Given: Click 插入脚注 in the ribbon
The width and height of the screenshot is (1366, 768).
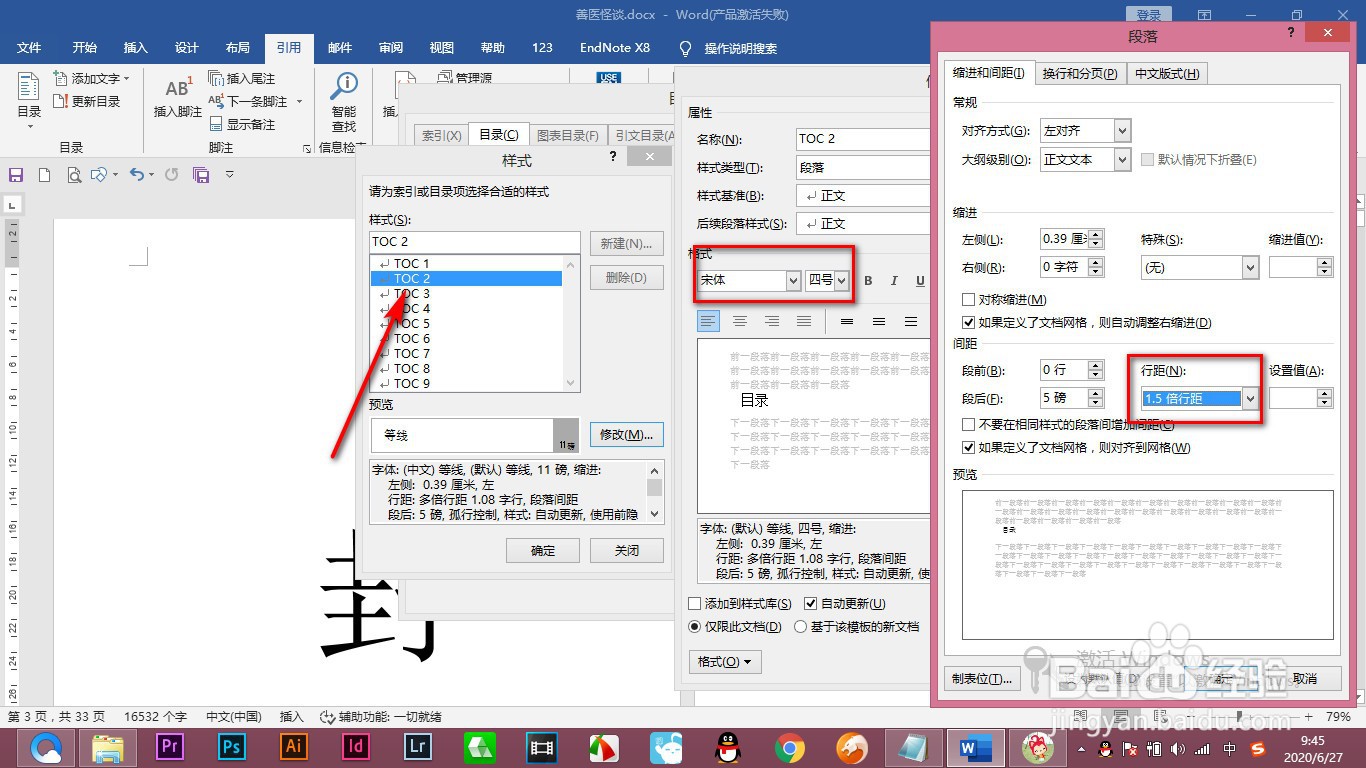Looking at the screenshot, I should pyautogui.click(x=178, y=98).
